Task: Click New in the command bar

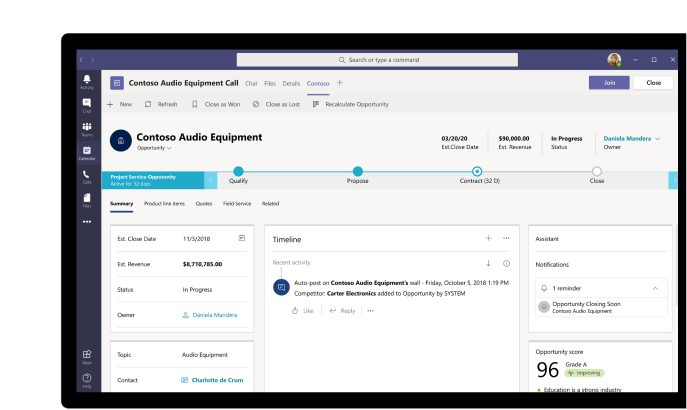Action: click(x=119, y=104)
